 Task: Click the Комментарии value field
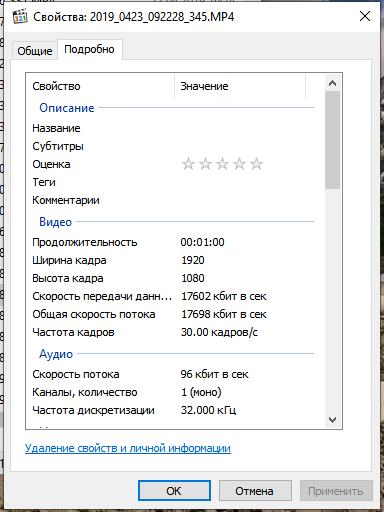click(x=247, y=200)
